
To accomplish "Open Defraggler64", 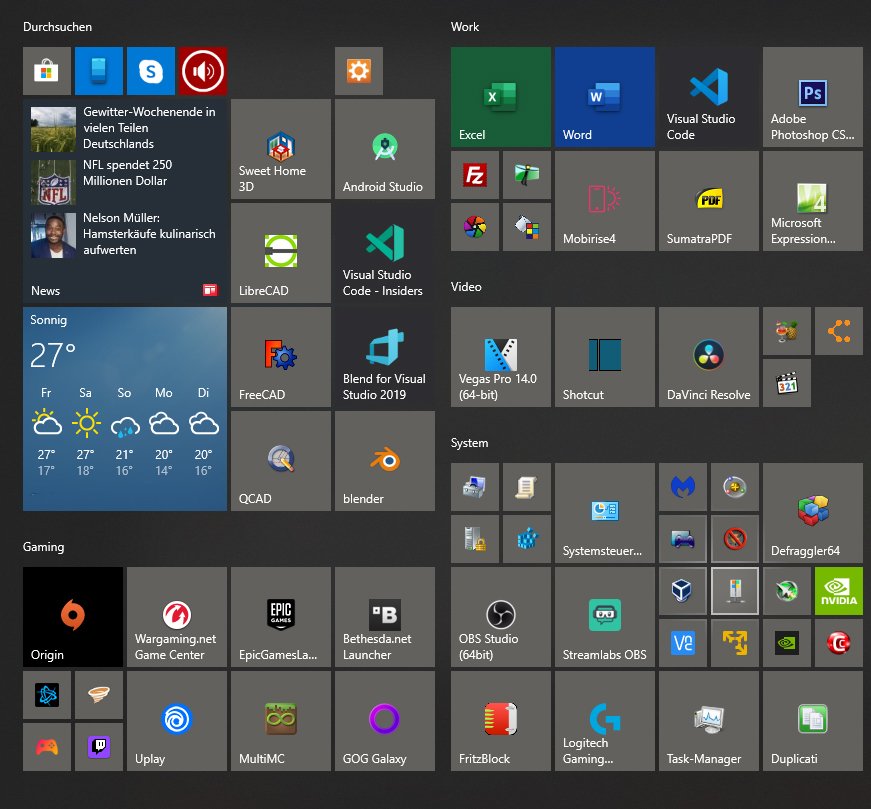I will click(813, 513).
